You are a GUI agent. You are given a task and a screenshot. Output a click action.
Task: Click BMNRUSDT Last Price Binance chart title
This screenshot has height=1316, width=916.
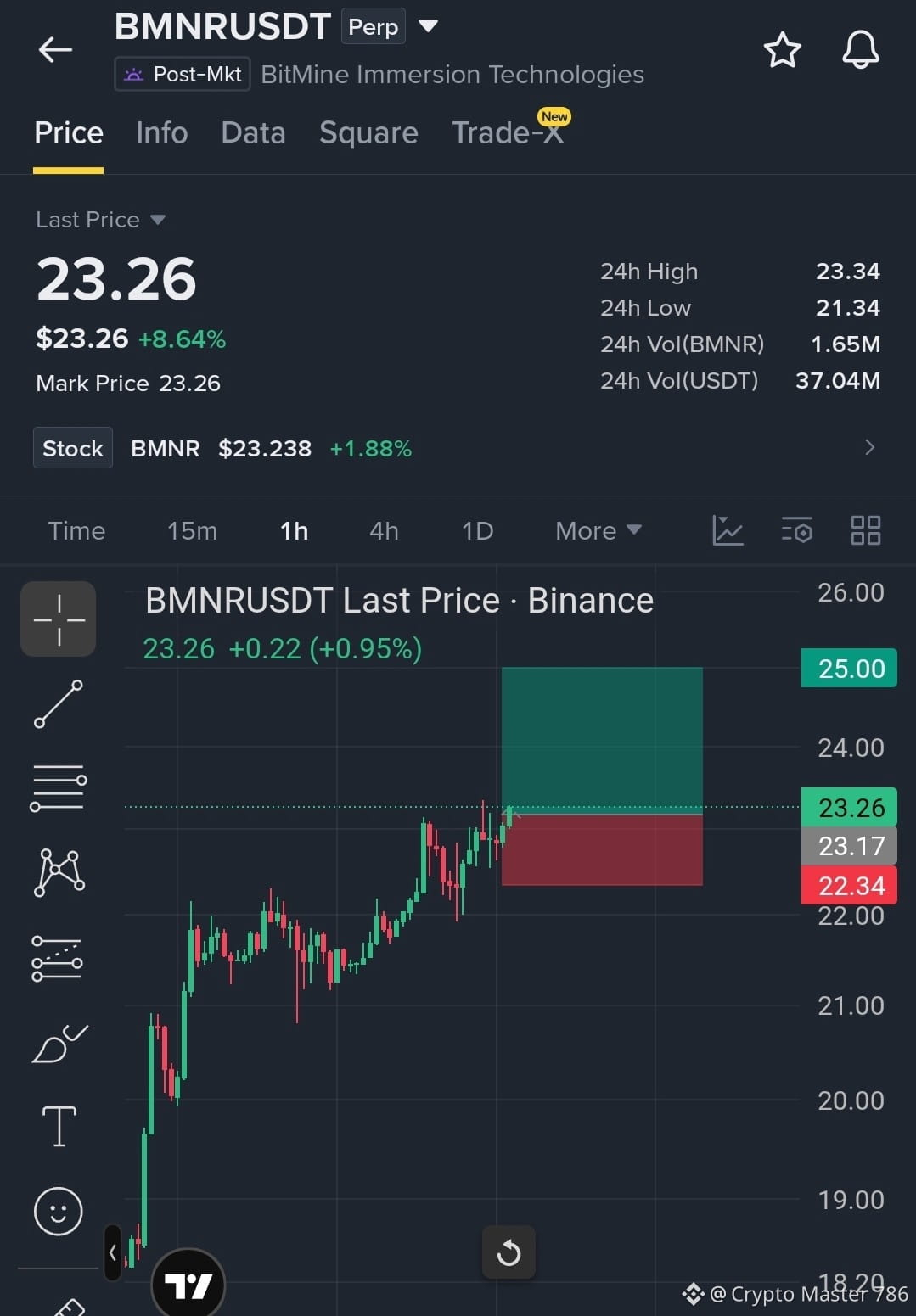pos(399,601)
